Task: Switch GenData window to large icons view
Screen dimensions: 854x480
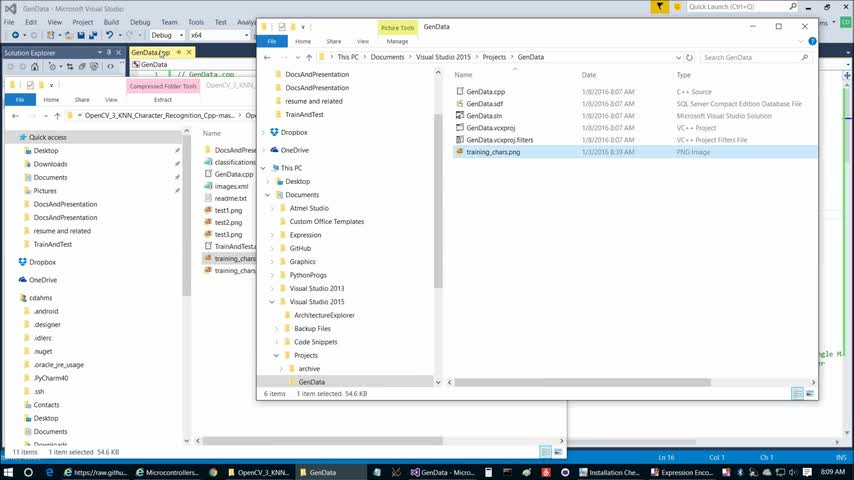Action: 809,393
